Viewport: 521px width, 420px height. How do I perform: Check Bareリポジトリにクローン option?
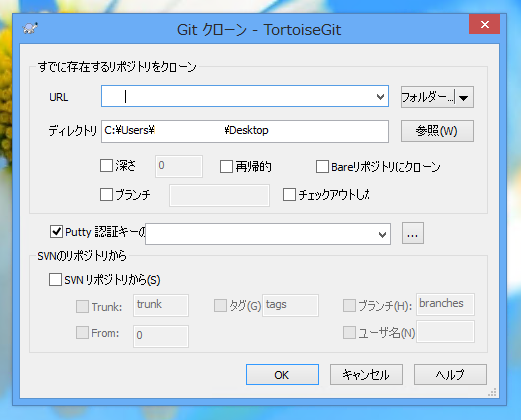[322, 167]
